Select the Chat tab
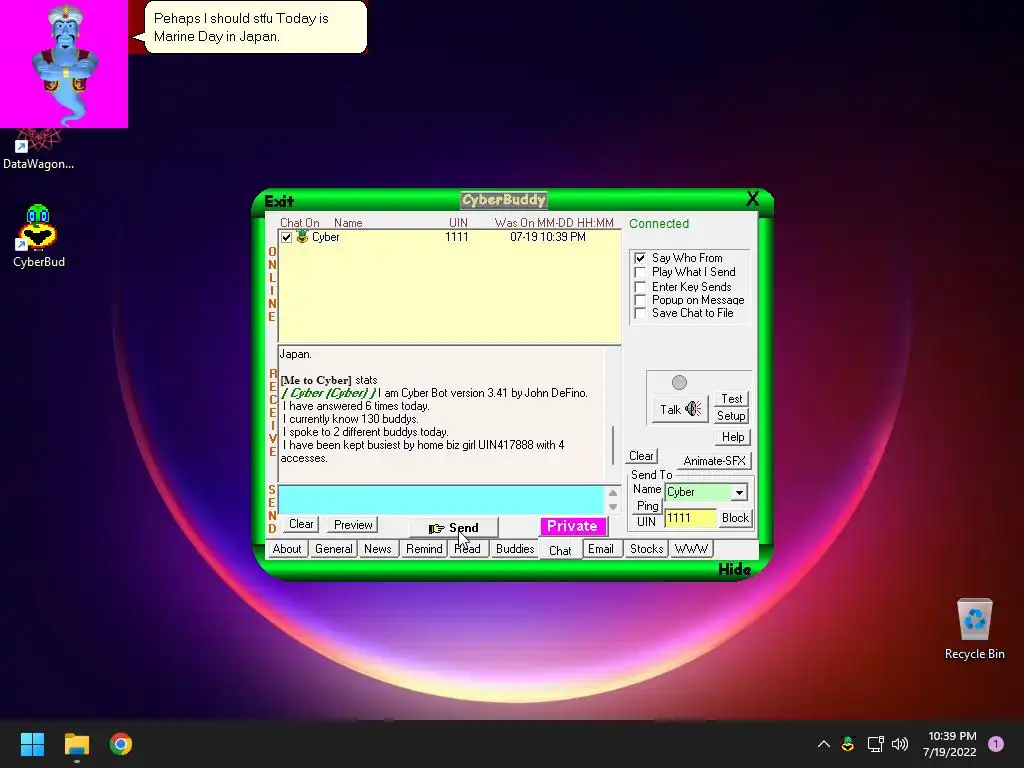 tap(560, 551)
